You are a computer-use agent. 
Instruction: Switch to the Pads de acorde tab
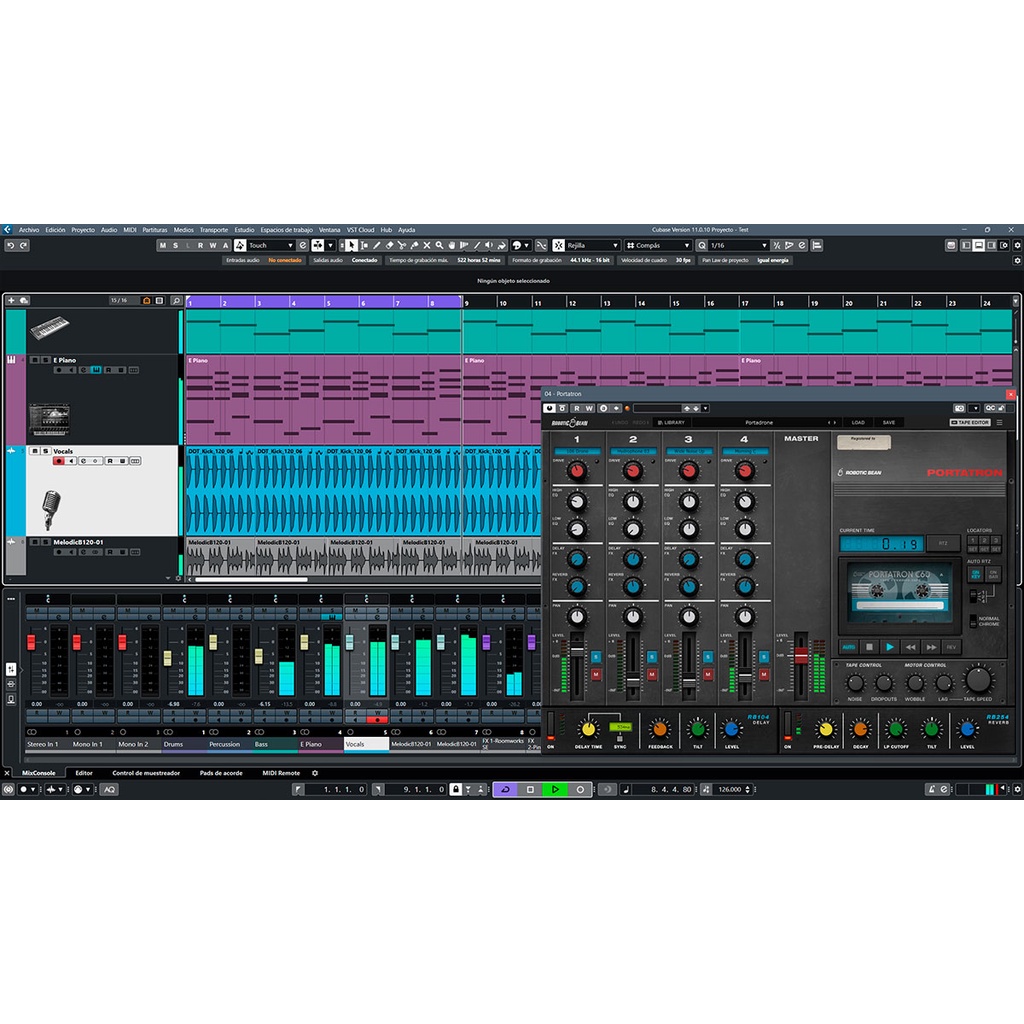point(220,773)
